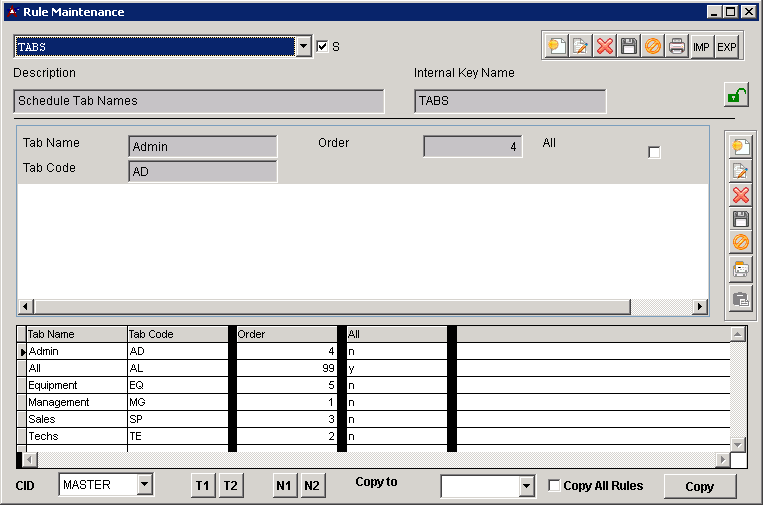Click the N1 button
The image size is (763, 505).
click(284, 486)
